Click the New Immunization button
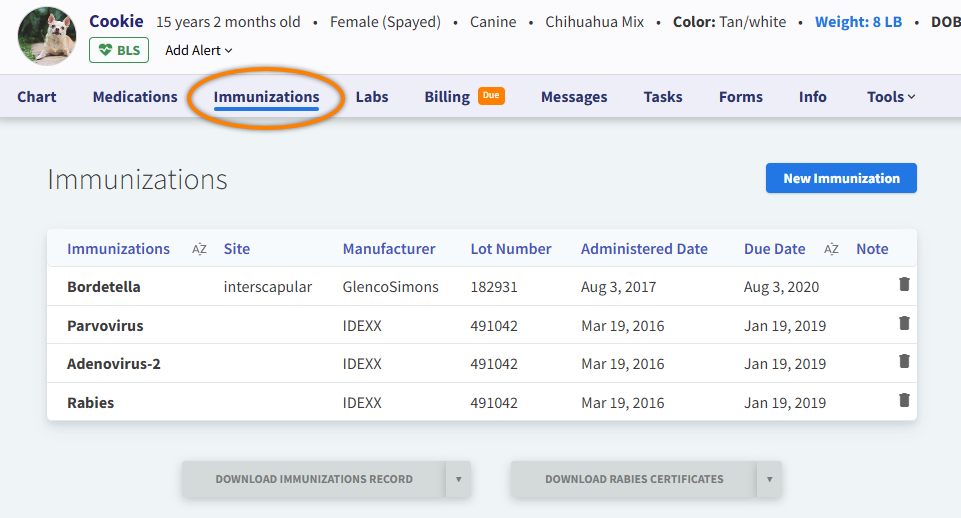This screenshot has width=961, height=518. [x=841, y=178]
